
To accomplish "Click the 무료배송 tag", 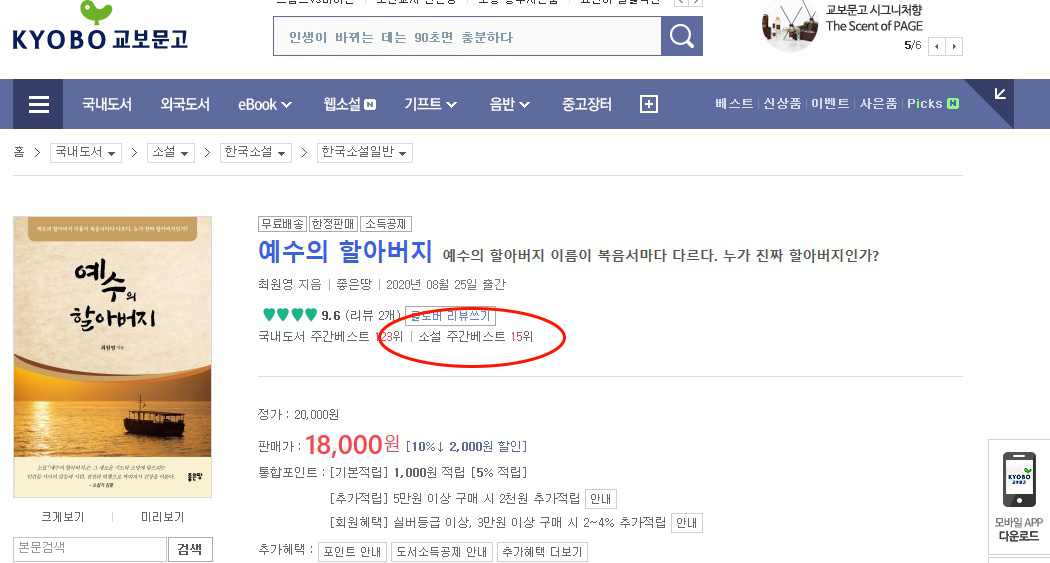I will click(x=282, y=224).
